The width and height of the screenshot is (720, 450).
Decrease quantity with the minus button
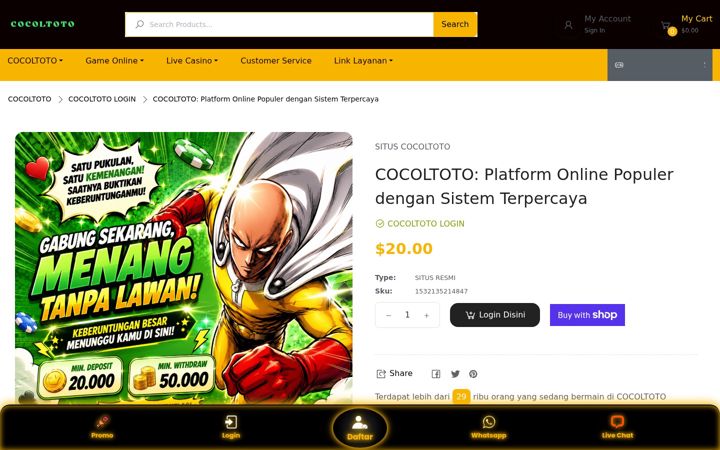click(388, 315)
